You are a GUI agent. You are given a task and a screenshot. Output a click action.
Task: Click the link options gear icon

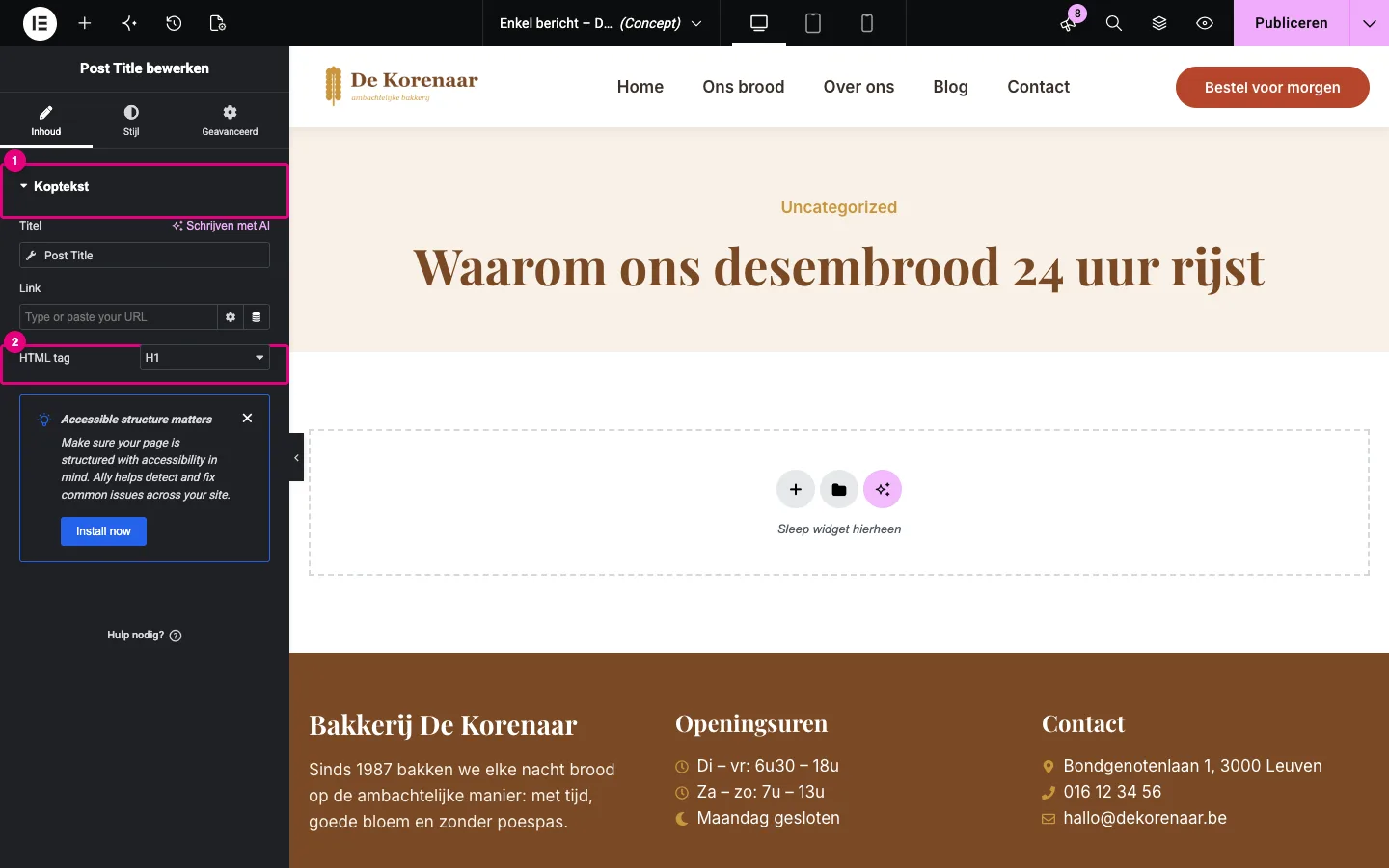[x=231, y=317]
